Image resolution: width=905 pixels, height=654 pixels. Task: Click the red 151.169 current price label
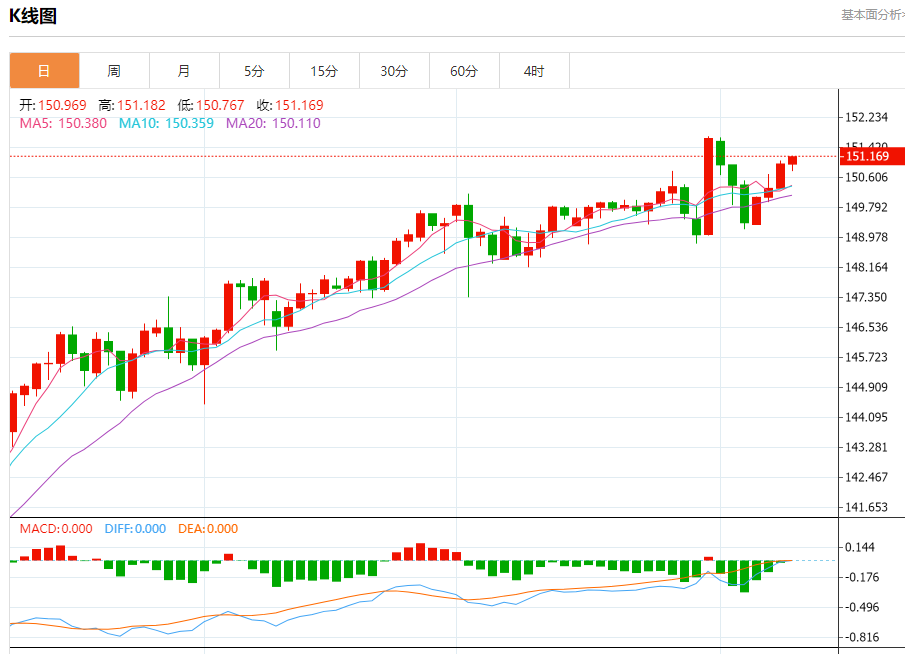click(x=872, y=156)
